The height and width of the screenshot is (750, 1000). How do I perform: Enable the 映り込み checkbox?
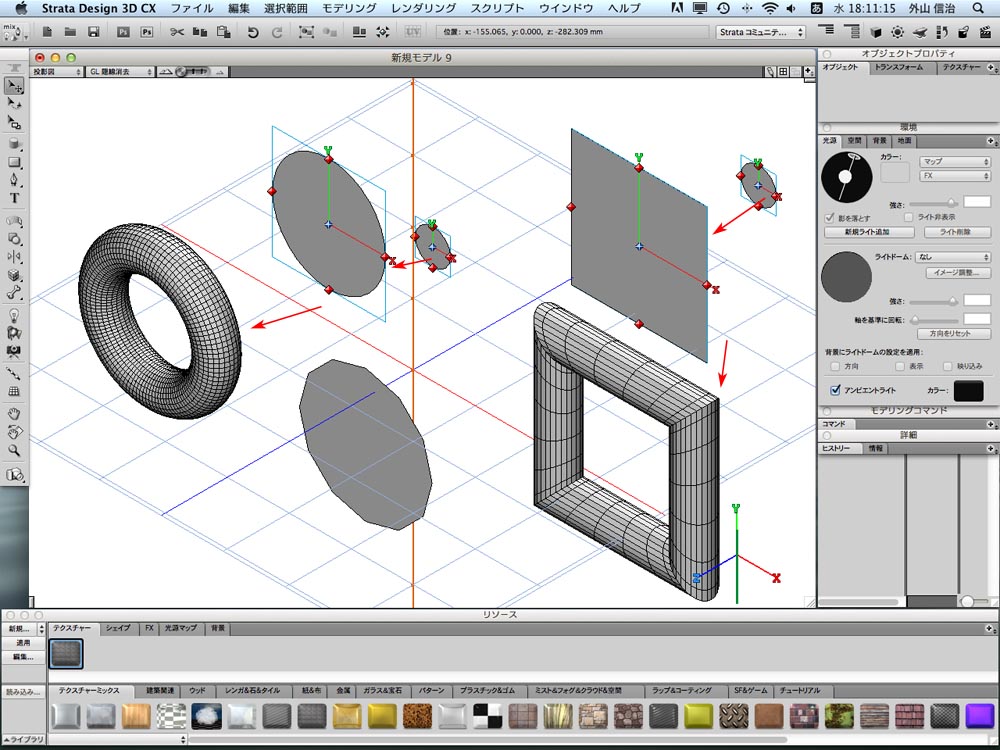[x=947, y=366]
